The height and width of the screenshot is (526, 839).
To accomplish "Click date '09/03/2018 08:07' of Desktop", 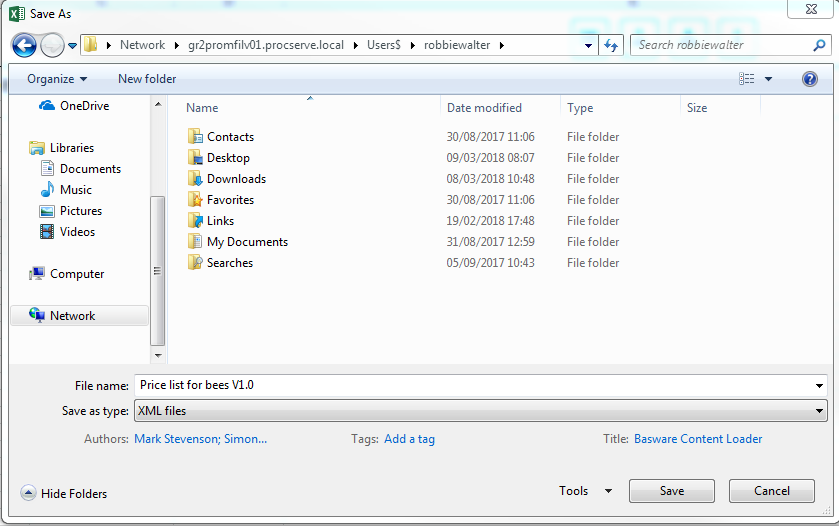I will (x=490, y=158).
